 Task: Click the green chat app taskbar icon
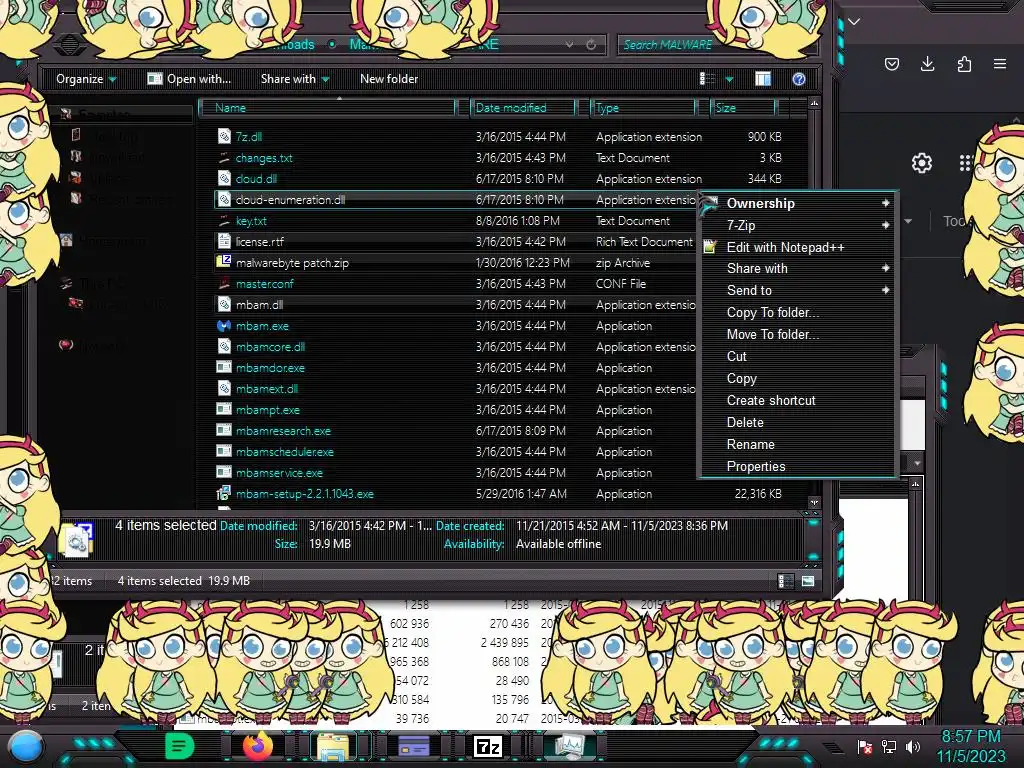[x=180, y=746]
